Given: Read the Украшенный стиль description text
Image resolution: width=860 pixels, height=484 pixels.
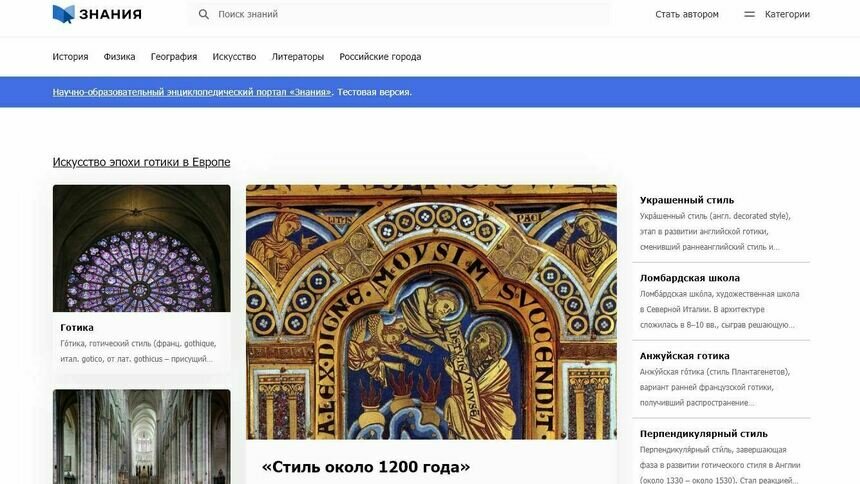Looking at the screenshot, I should [715, 232].
